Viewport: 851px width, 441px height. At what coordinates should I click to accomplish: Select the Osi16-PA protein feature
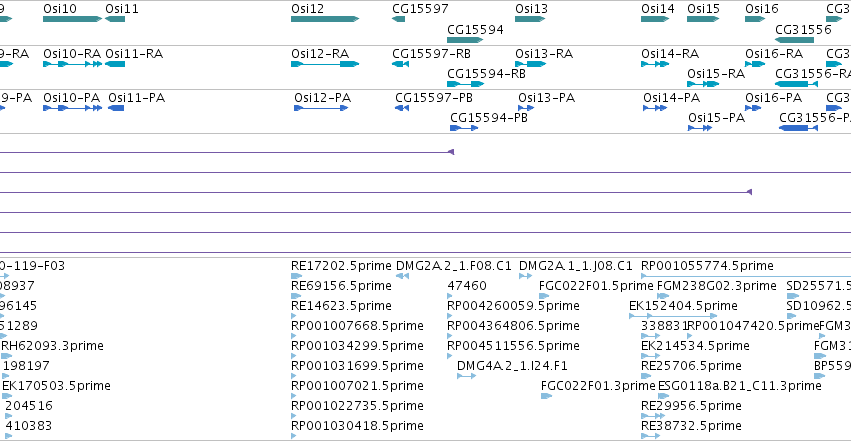coord(753,108)
